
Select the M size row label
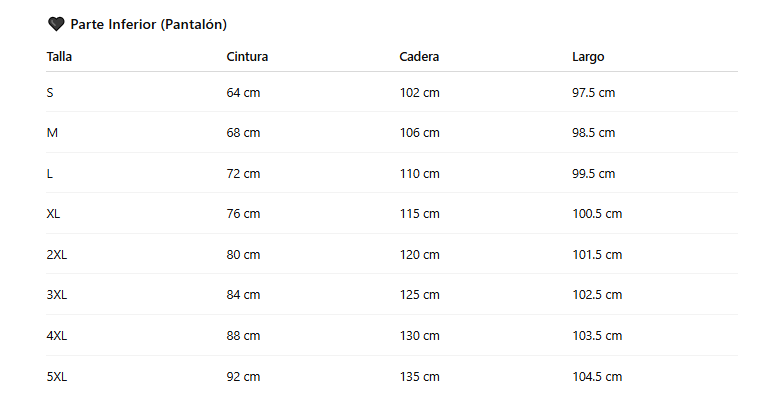pos(52,133)
